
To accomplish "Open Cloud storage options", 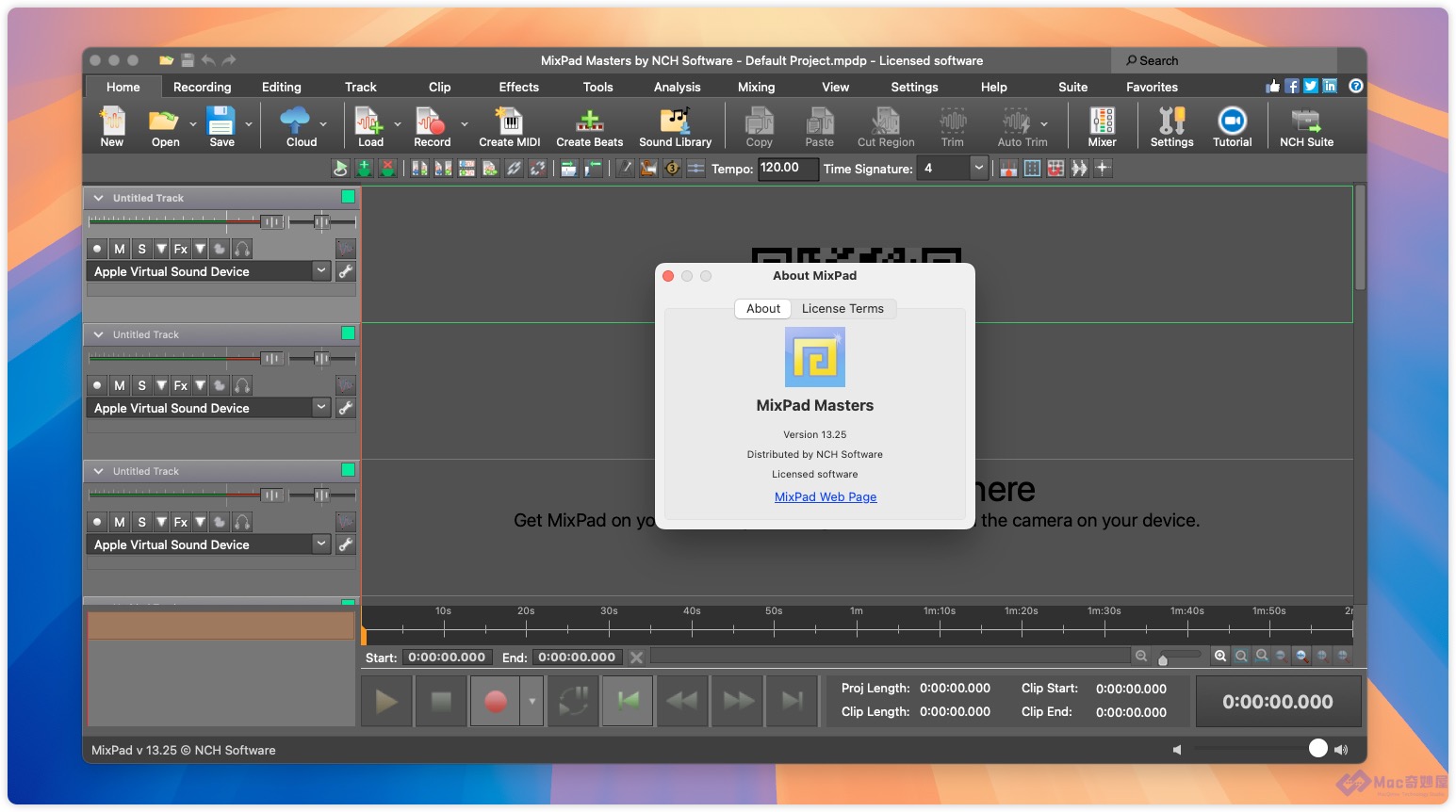I will (301, 126).
